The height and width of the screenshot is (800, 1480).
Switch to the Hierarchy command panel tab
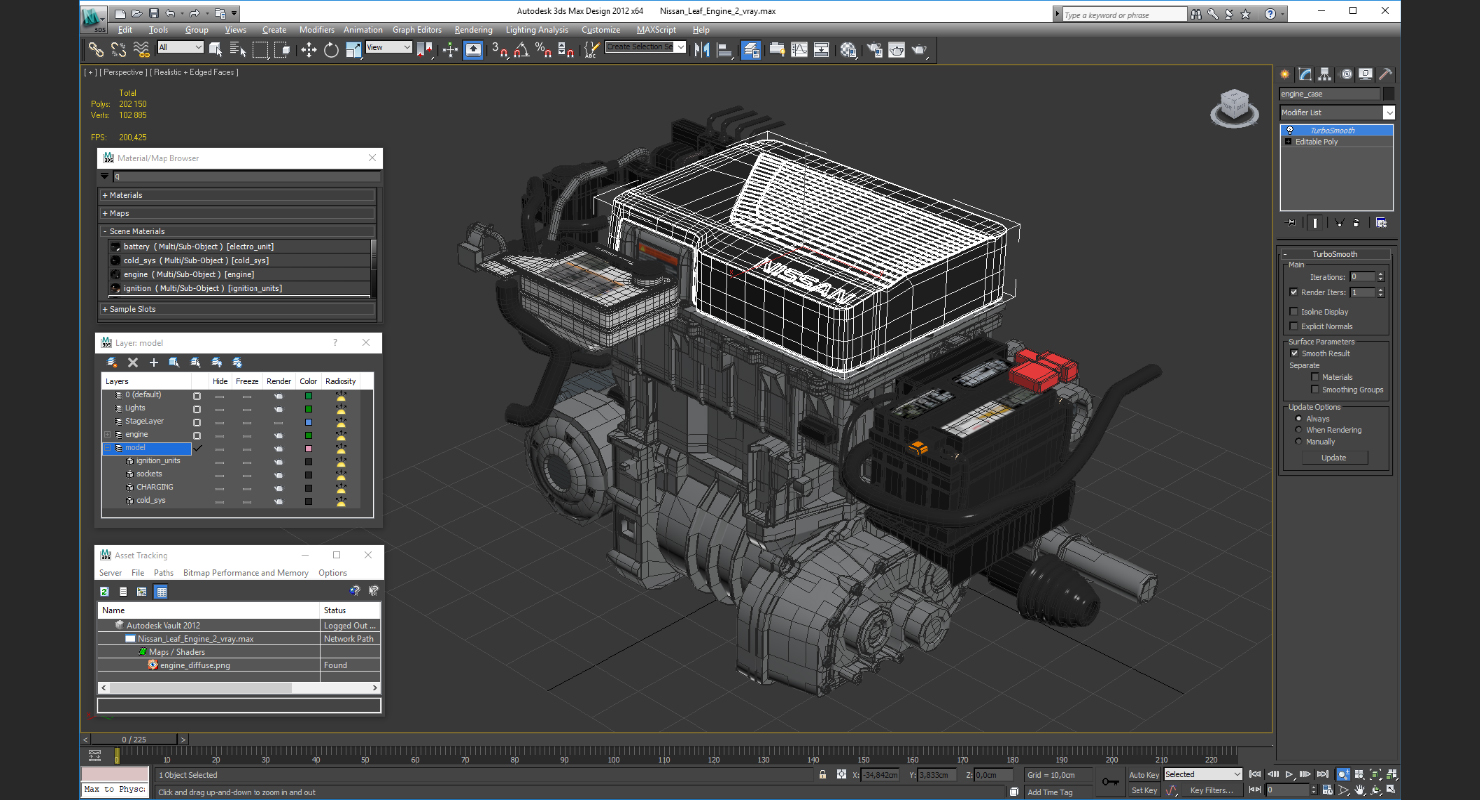point(1325,74)
